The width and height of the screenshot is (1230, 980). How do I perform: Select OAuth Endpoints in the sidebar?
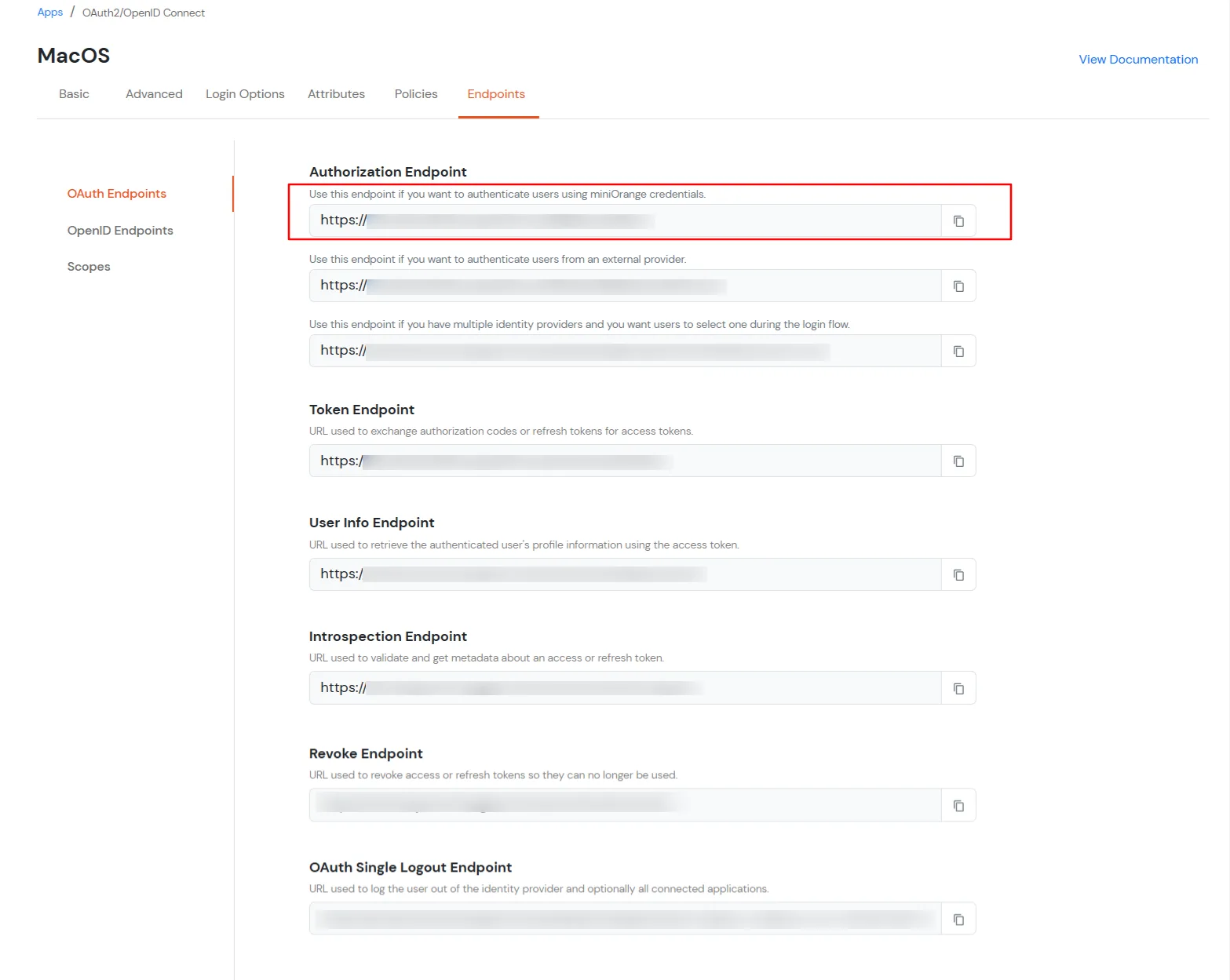tap(117, 194)
